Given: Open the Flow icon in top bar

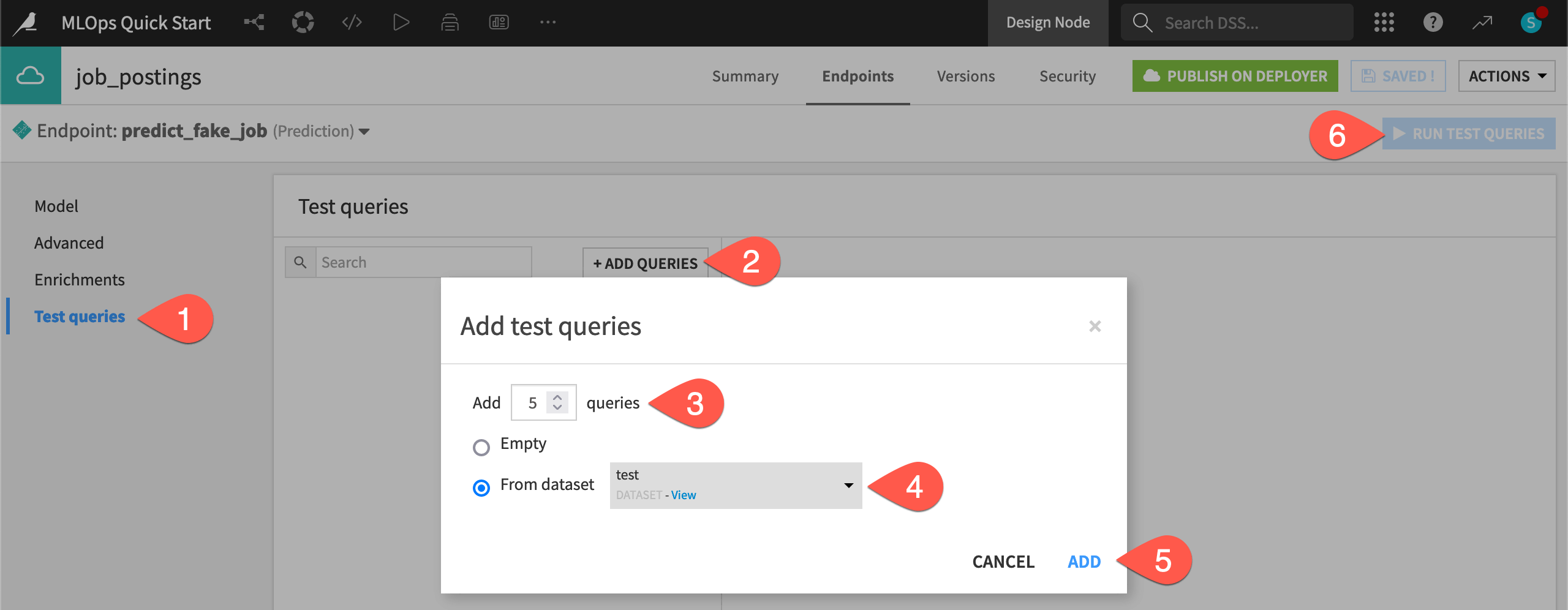Looking at the screenshot, I should pos(254,23).
